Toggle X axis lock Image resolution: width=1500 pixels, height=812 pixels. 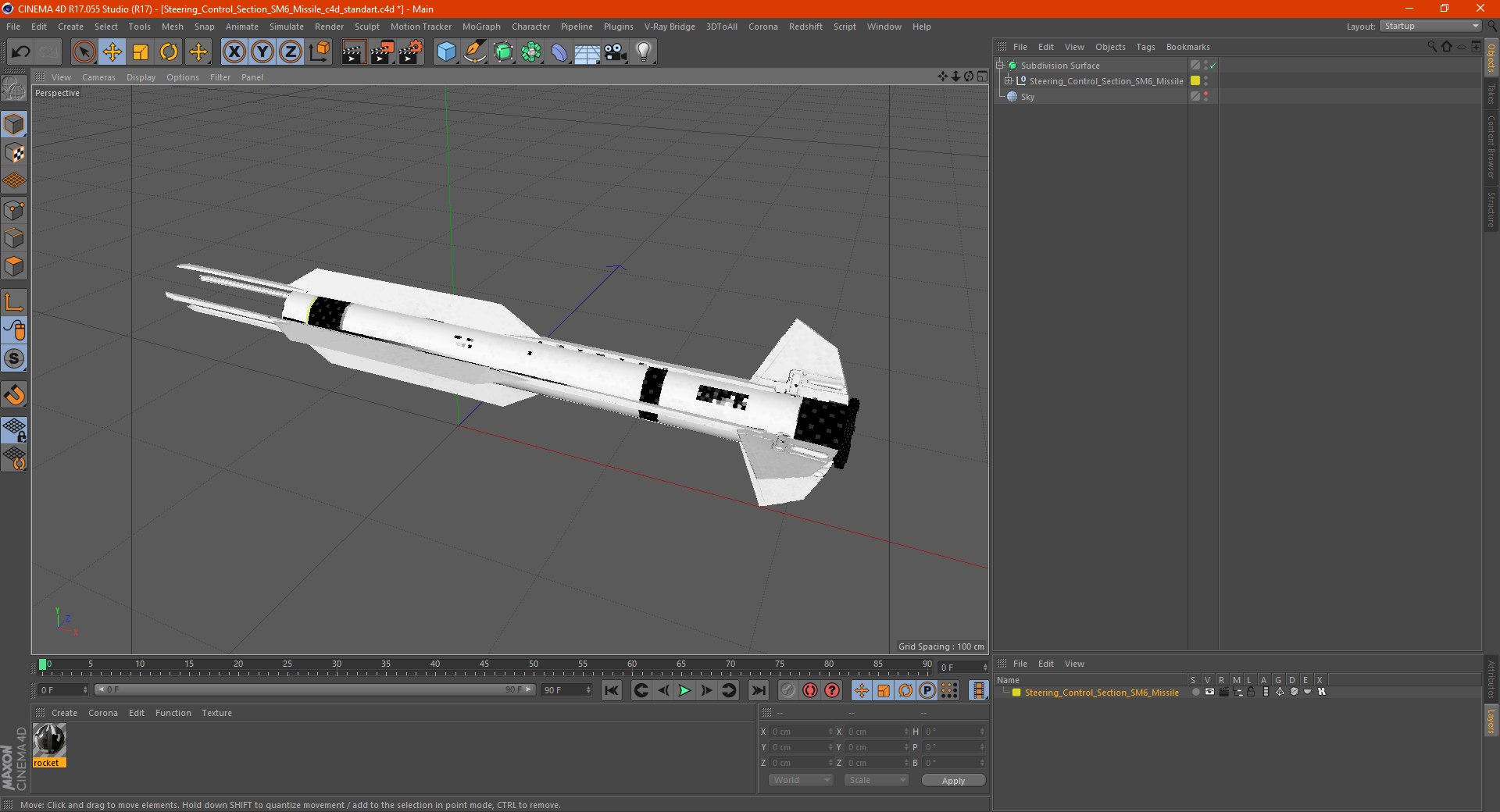pyautogui.click(x=234, y=52)
